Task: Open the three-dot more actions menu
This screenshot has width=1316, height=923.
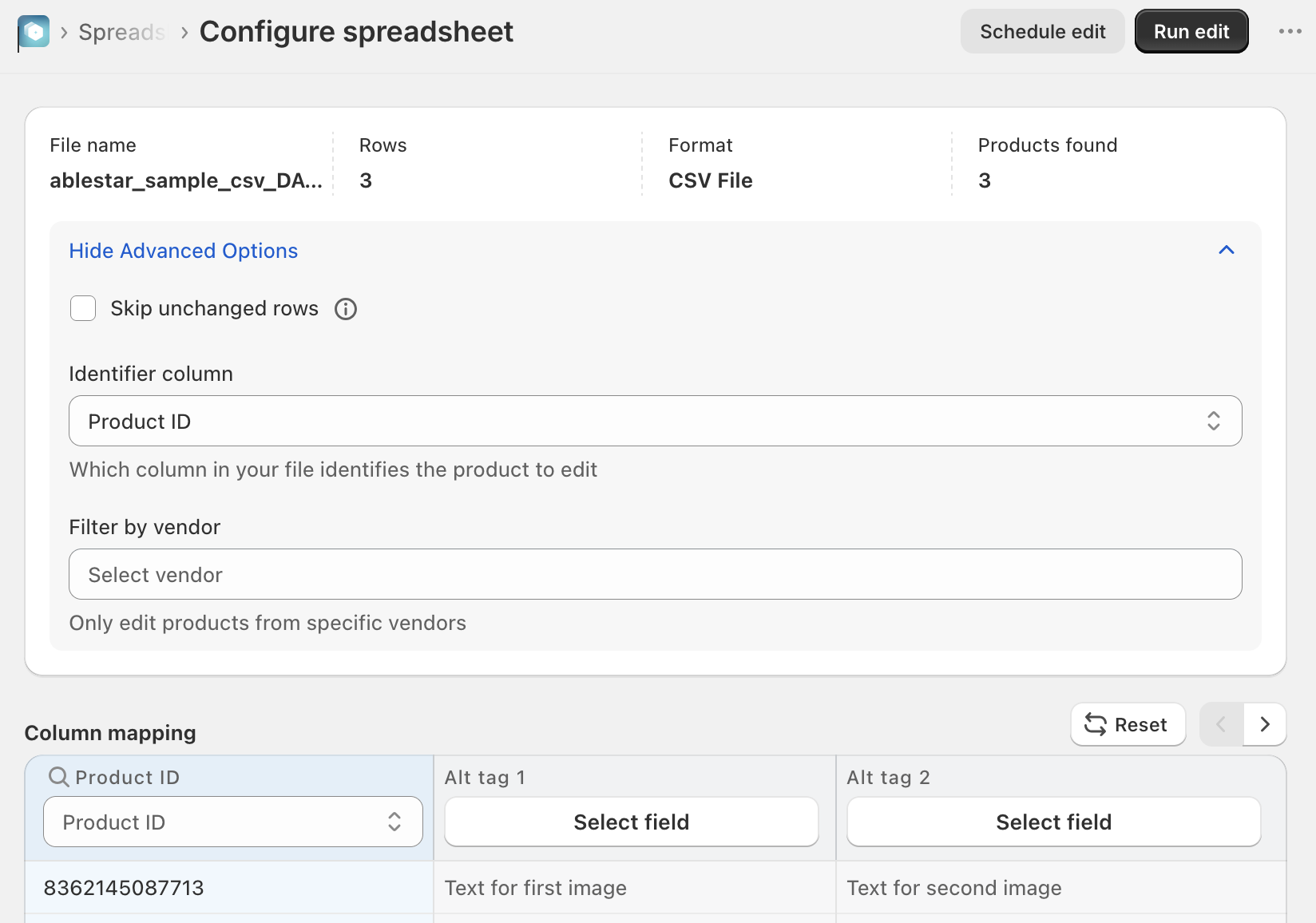Action: tap(1290, 31)
